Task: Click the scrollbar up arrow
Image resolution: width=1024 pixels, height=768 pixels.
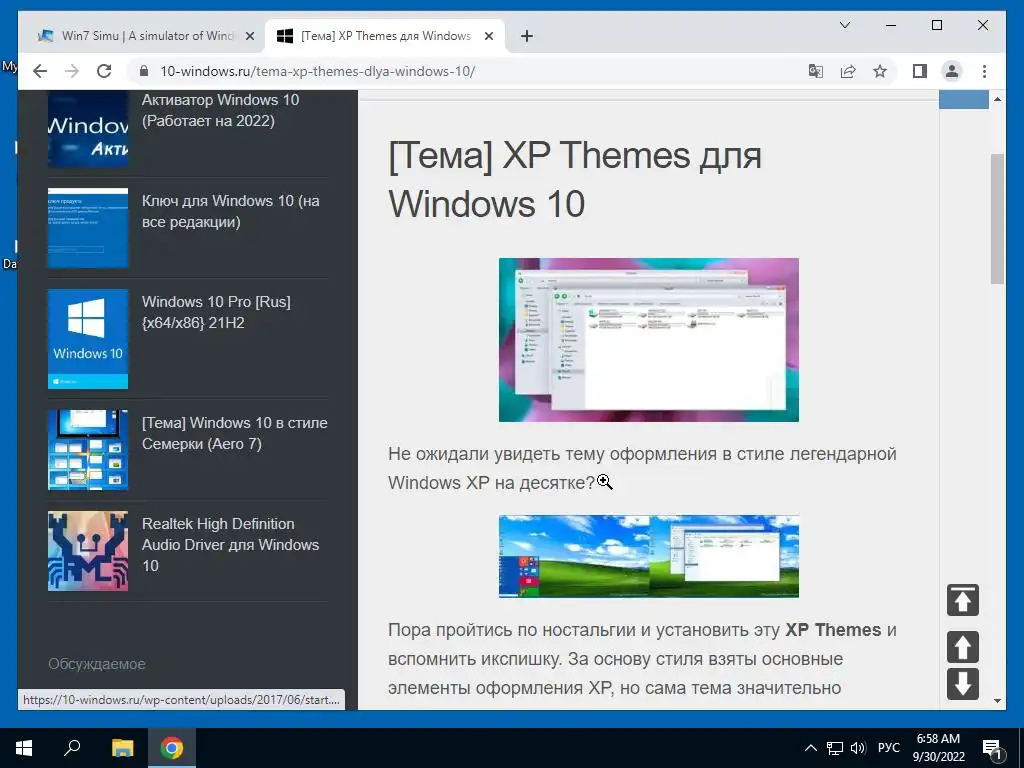Action: tap(997, 99)
